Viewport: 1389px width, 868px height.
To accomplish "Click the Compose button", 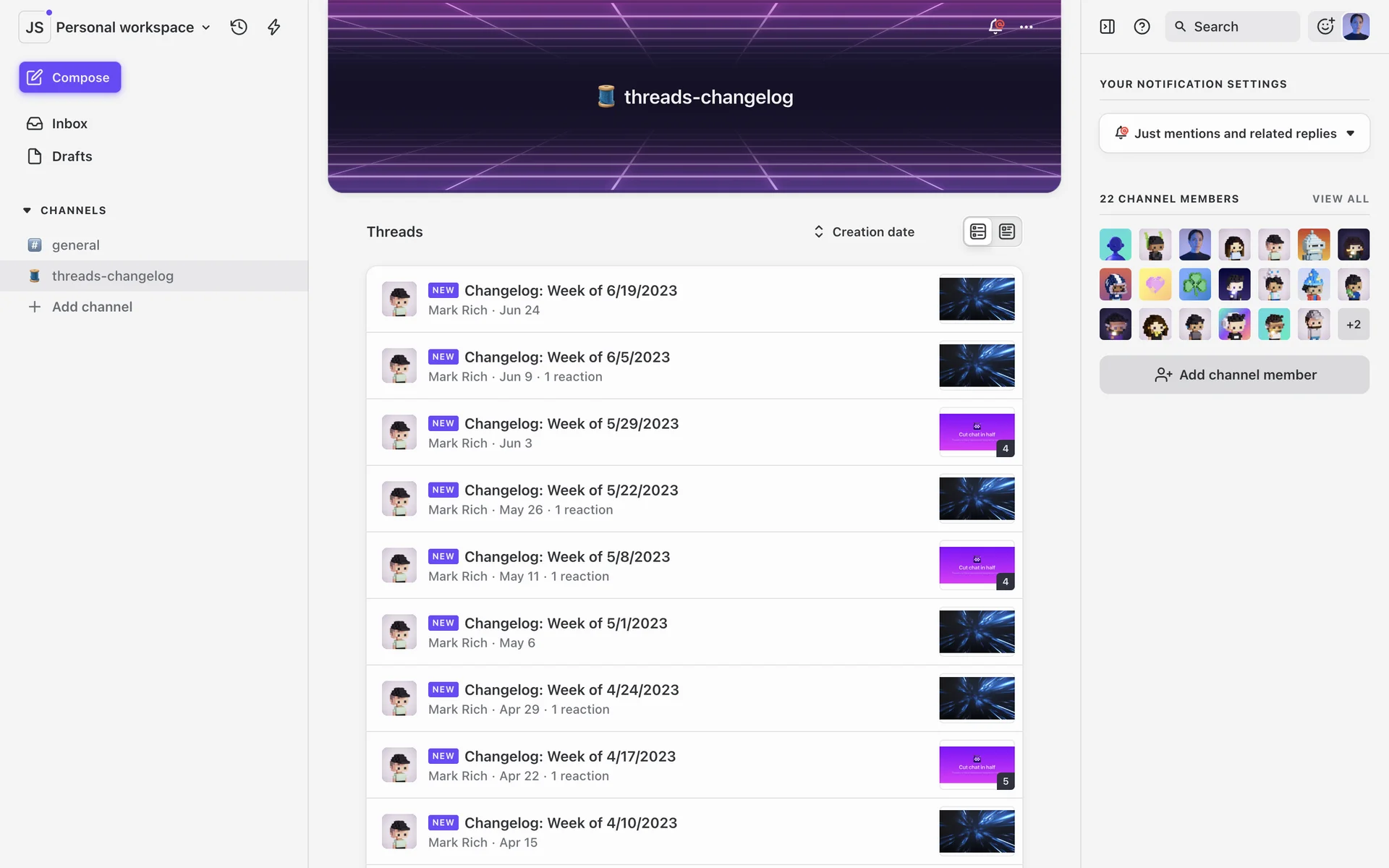I will 70,77.
